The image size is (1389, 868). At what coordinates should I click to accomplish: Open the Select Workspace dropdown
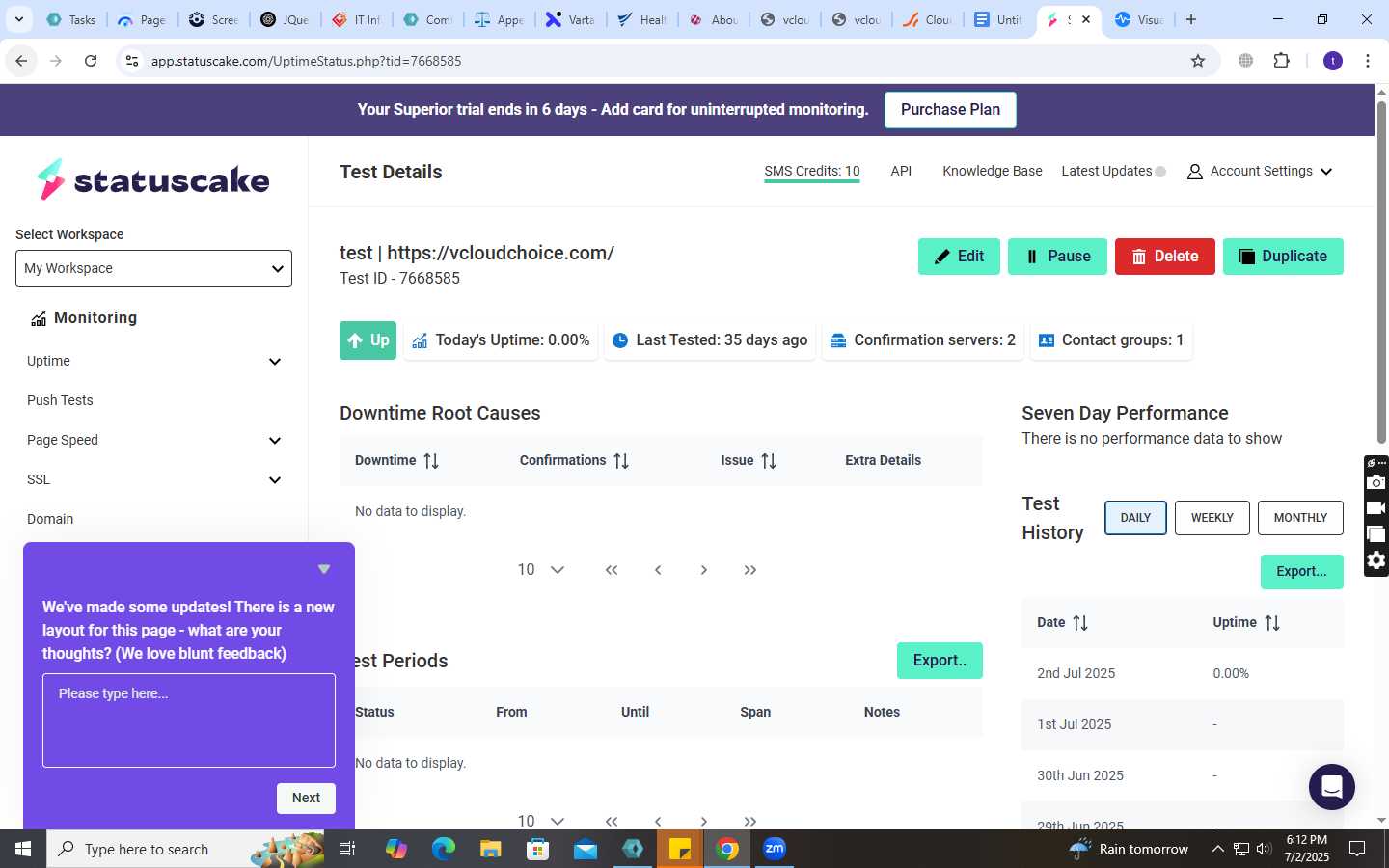click(x=153, y=268)
